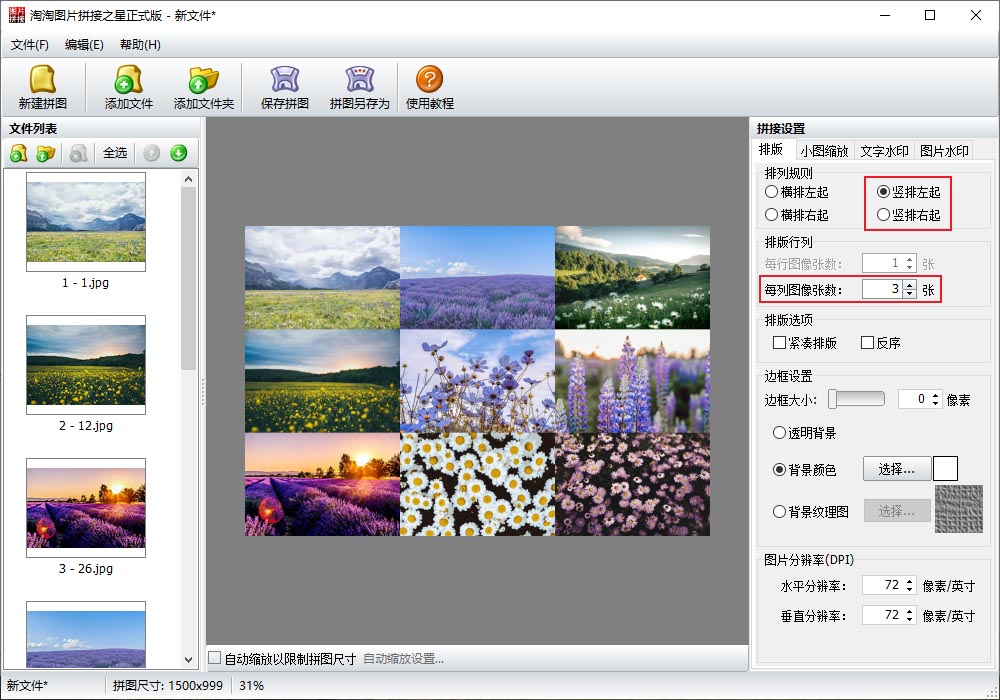Increase 边框大小 pixels with the up arrow
The height and width of the screenshot is (700, 1000).
point(936,395)
